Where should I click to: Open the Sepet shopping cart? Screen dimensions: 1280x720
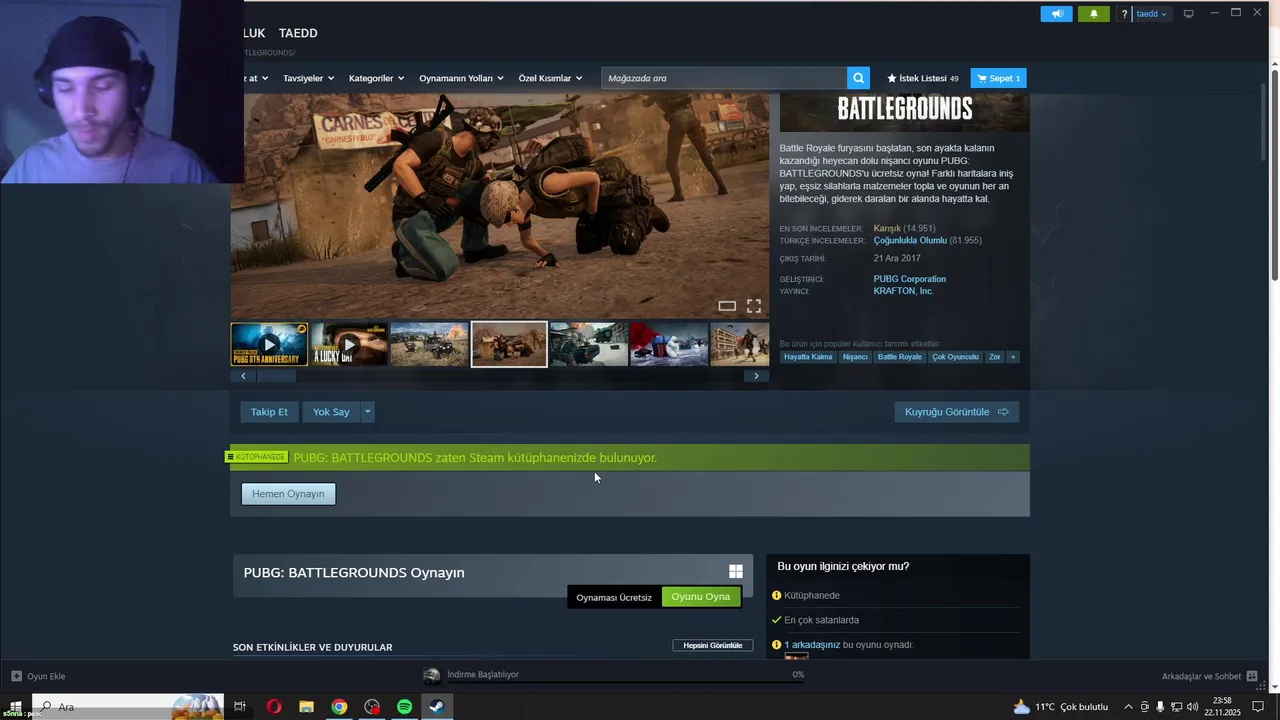click(x=998, y=78)
